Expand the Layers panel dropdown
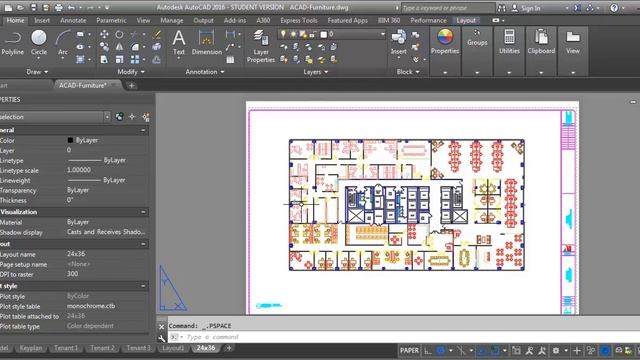The image size is (640, 360). click(x=316, y=72)
